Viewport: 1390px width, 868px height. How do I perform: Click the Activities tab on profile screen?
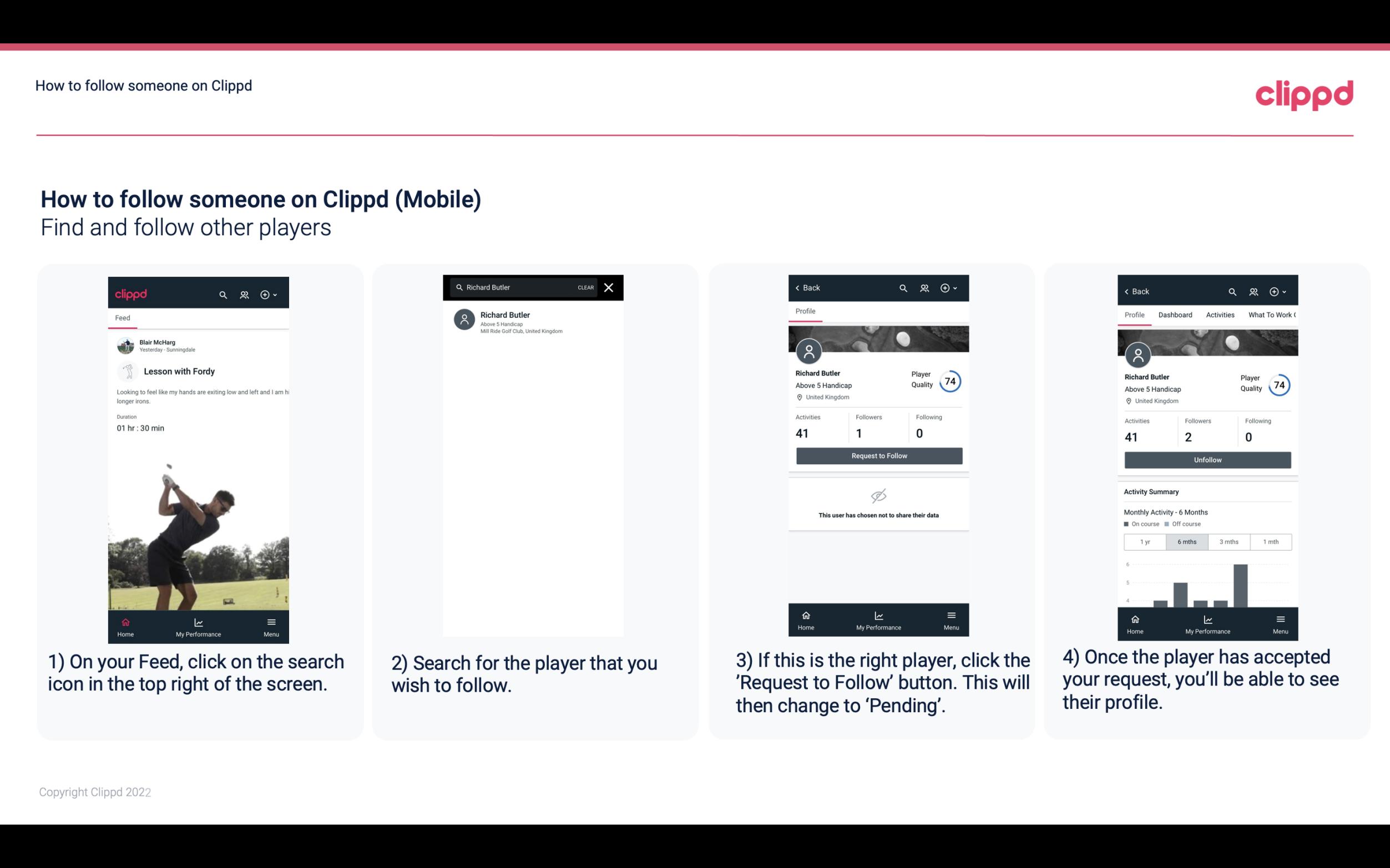click(1219, 314)
